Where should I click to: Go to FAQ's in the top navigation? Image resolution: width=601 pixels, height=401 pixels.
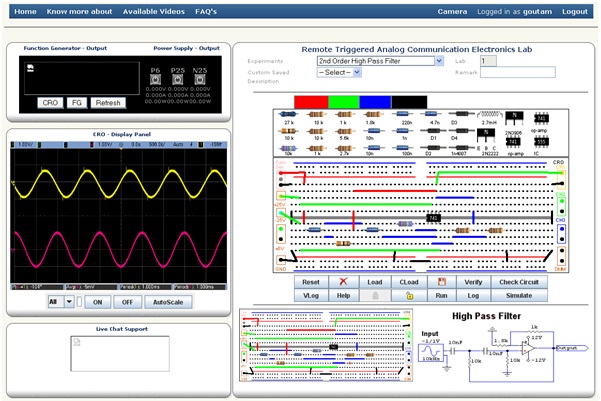[204, 12]
